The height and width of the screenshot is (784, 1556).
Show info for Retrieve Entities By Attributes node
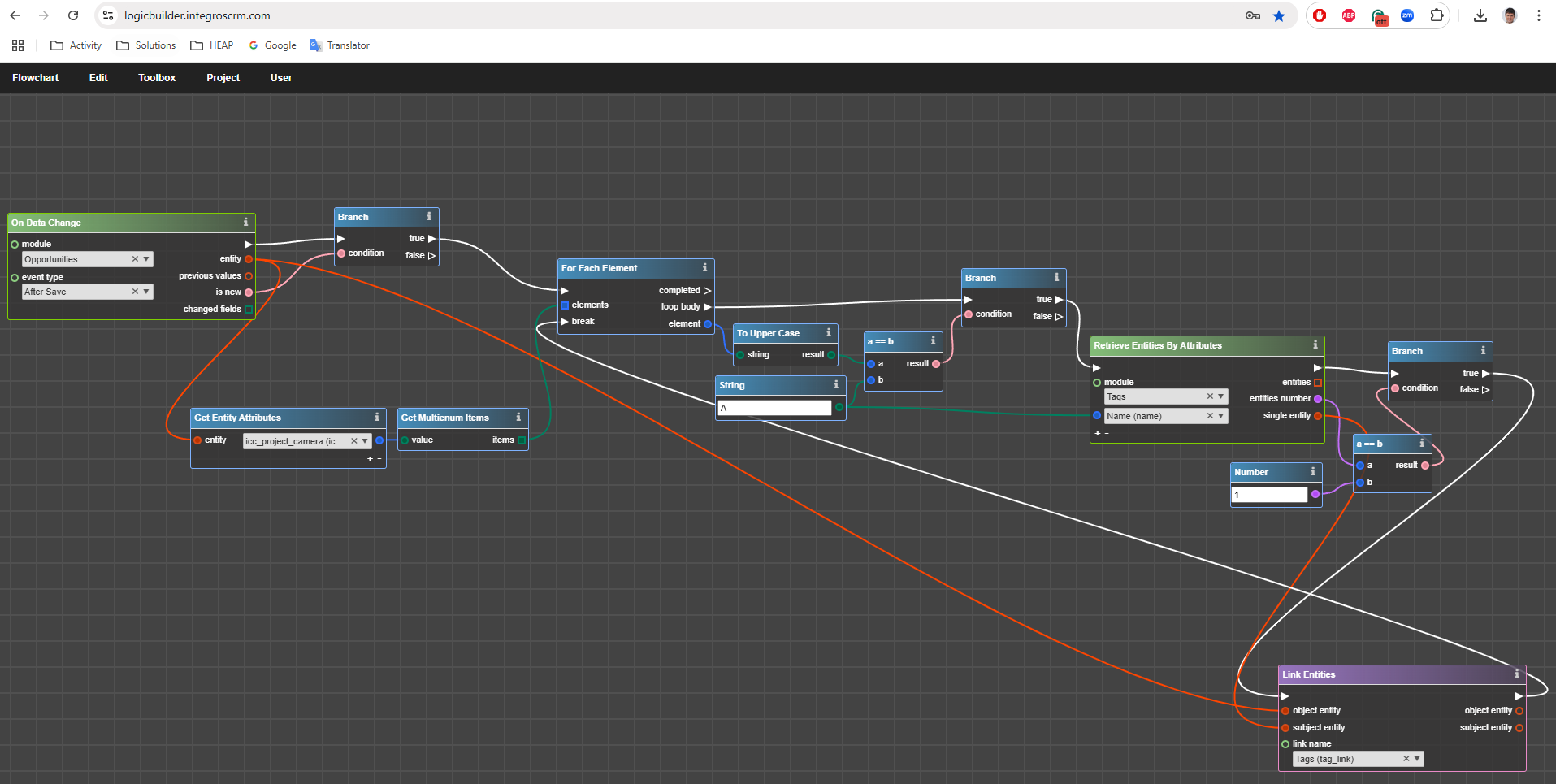1315,344
